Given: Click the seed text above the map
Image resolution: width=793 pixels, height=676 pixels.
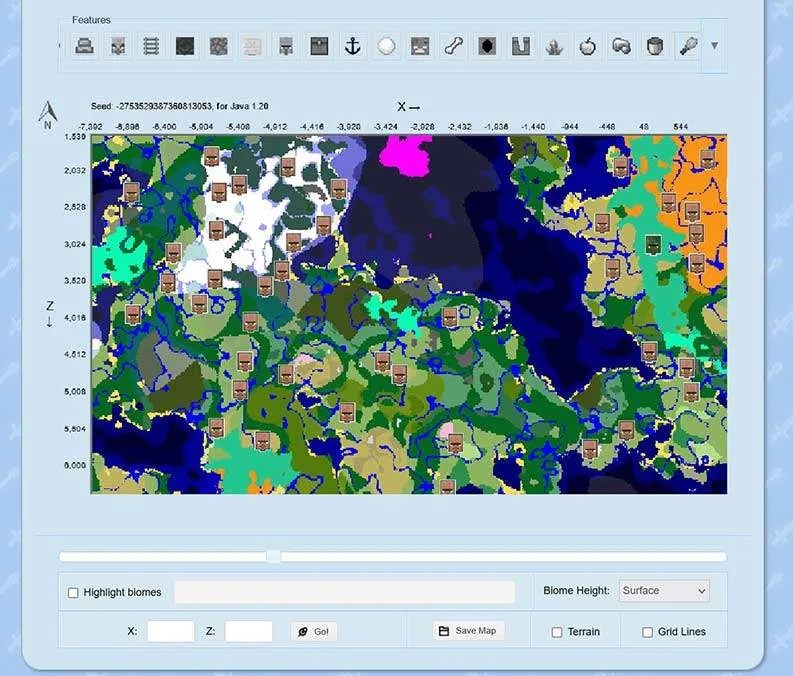Looking at the screenshot, I should 180,106.
